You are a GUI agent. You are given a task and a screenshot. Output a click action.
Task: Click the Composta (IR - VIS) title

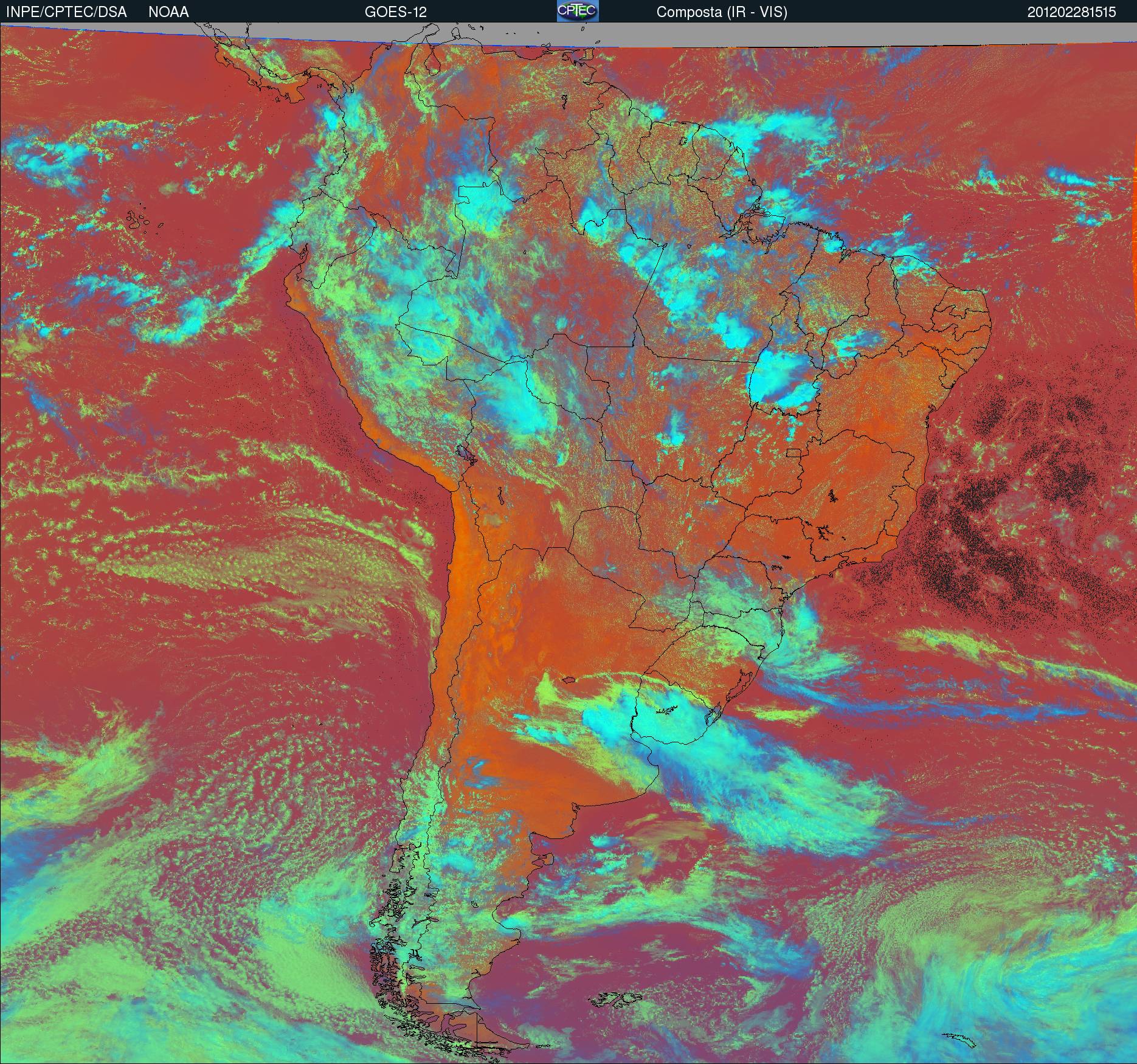722,12
